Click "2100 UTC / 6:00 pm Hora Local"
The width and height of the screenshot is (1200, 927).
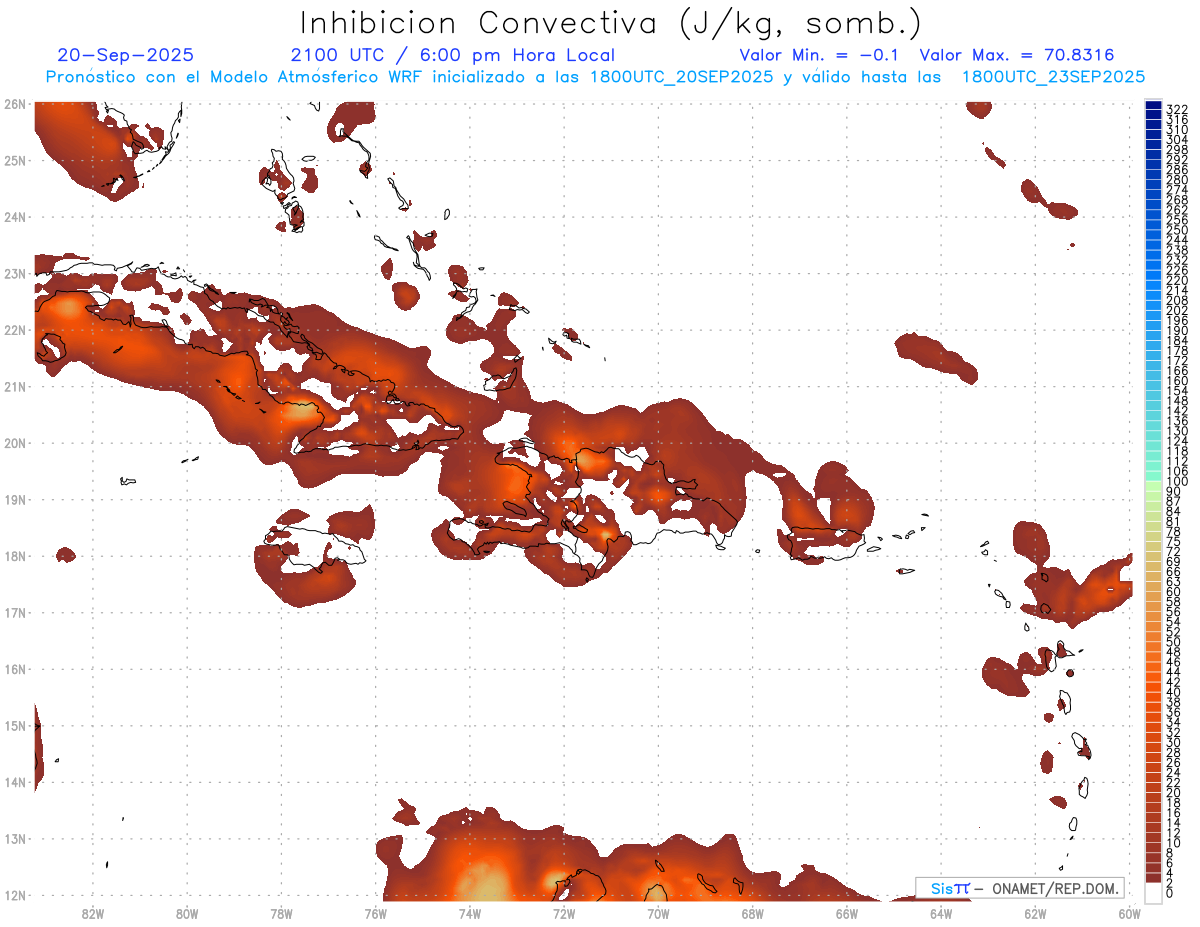tap(452, 55)
